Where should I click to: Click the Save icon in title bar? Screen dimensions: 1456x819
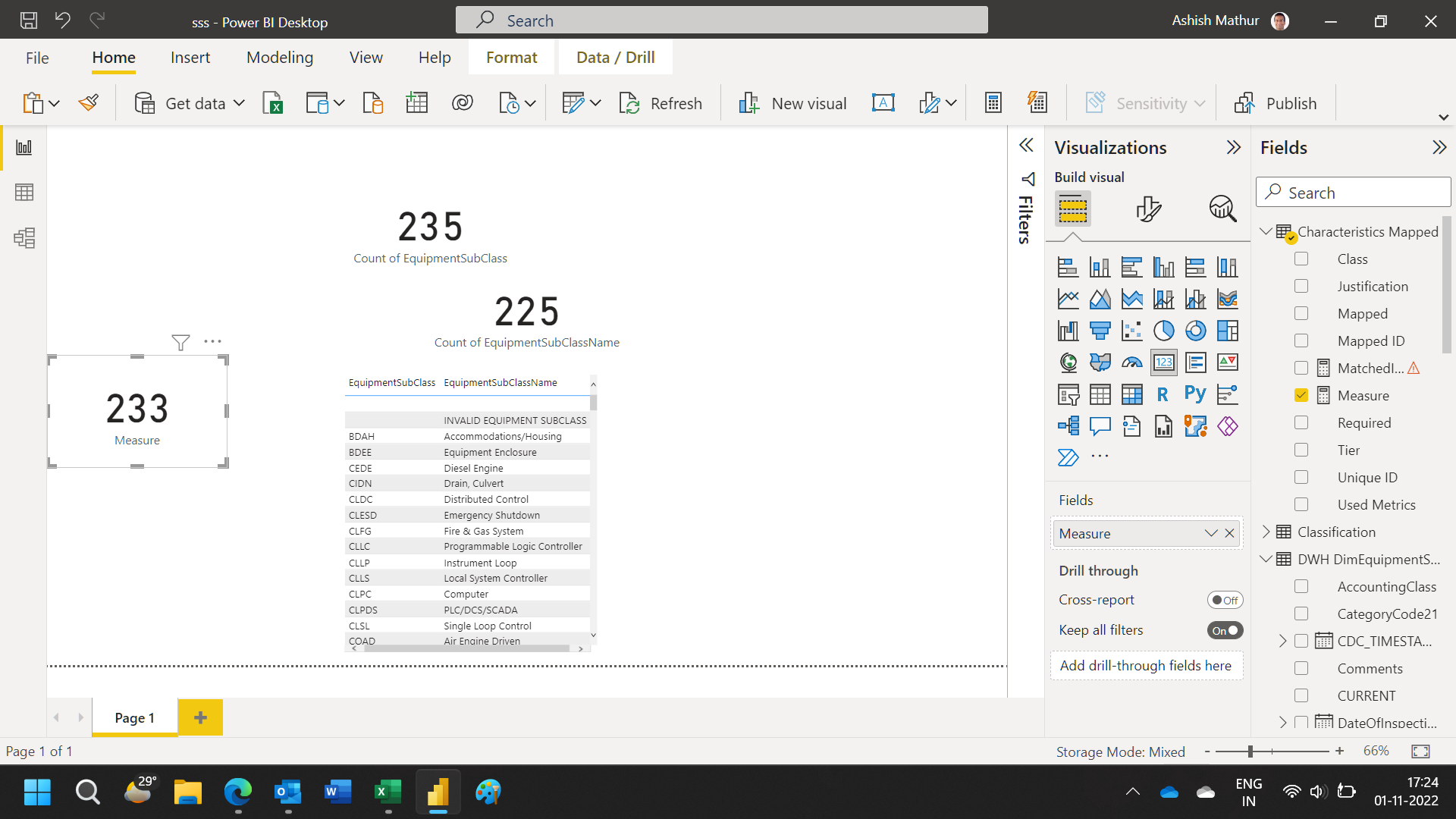[x=28, y=20]
